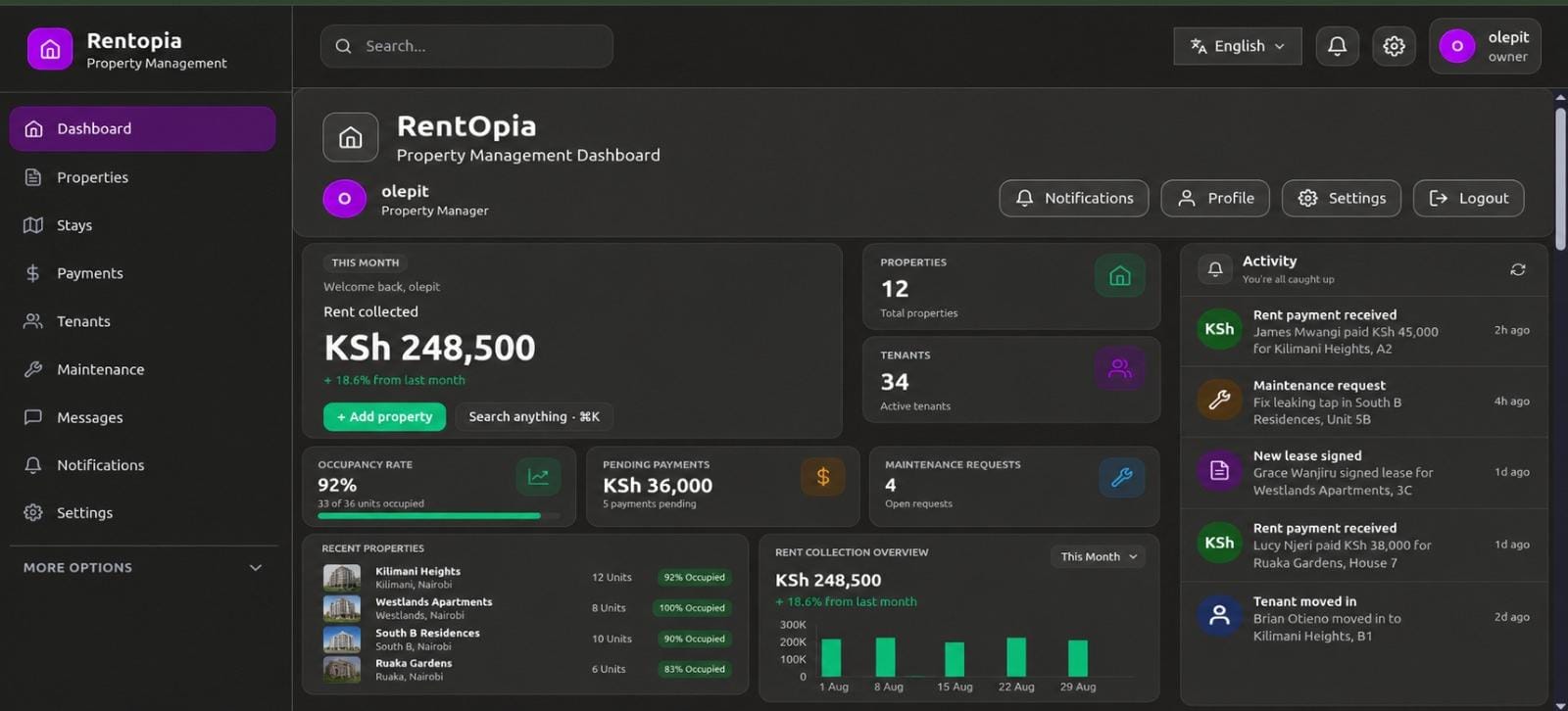Click the Pending Payments dollar icon
1568x711 pixels.
[823, 477]
